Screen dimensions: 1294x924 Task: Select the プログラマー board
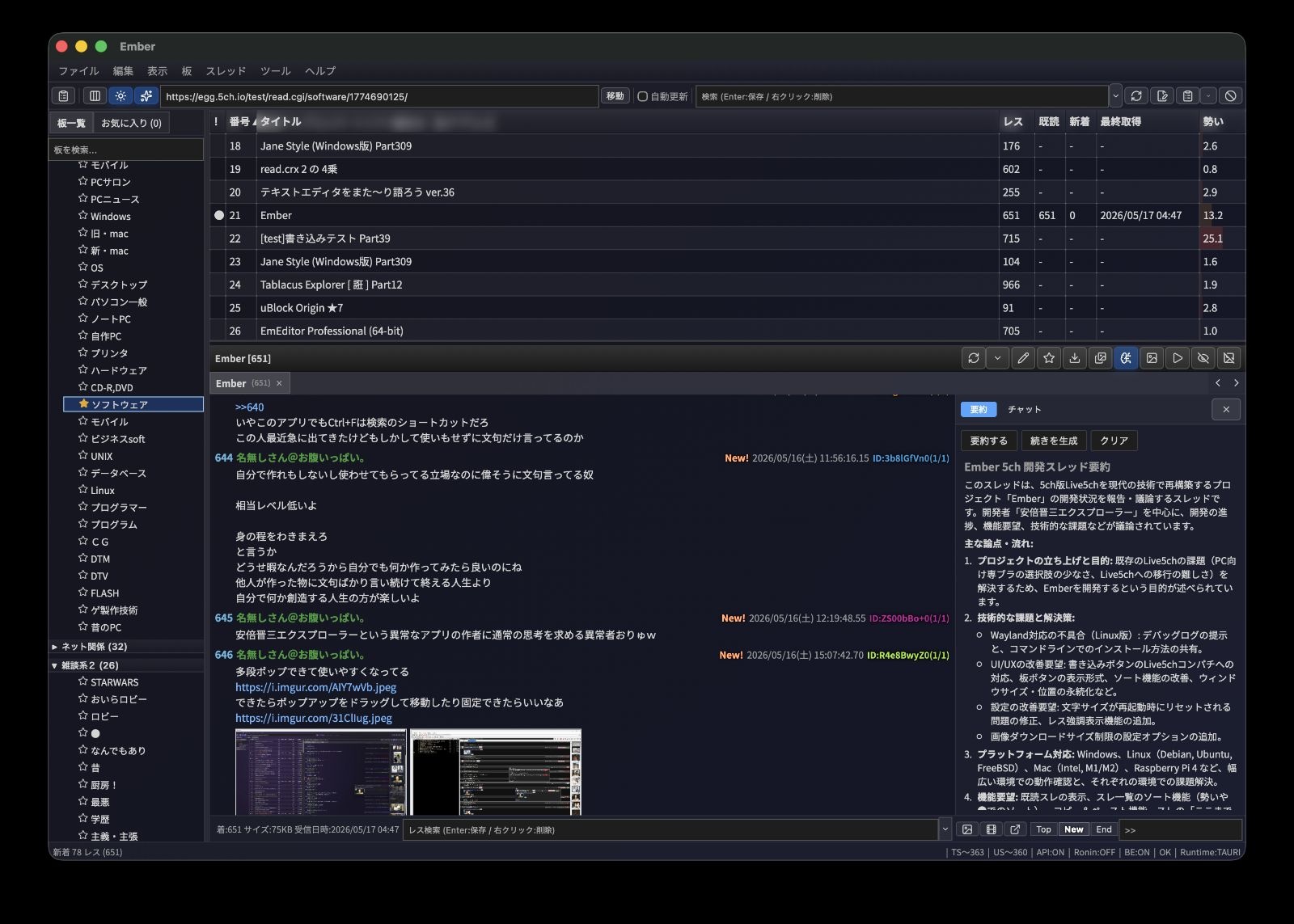[119, 508]
